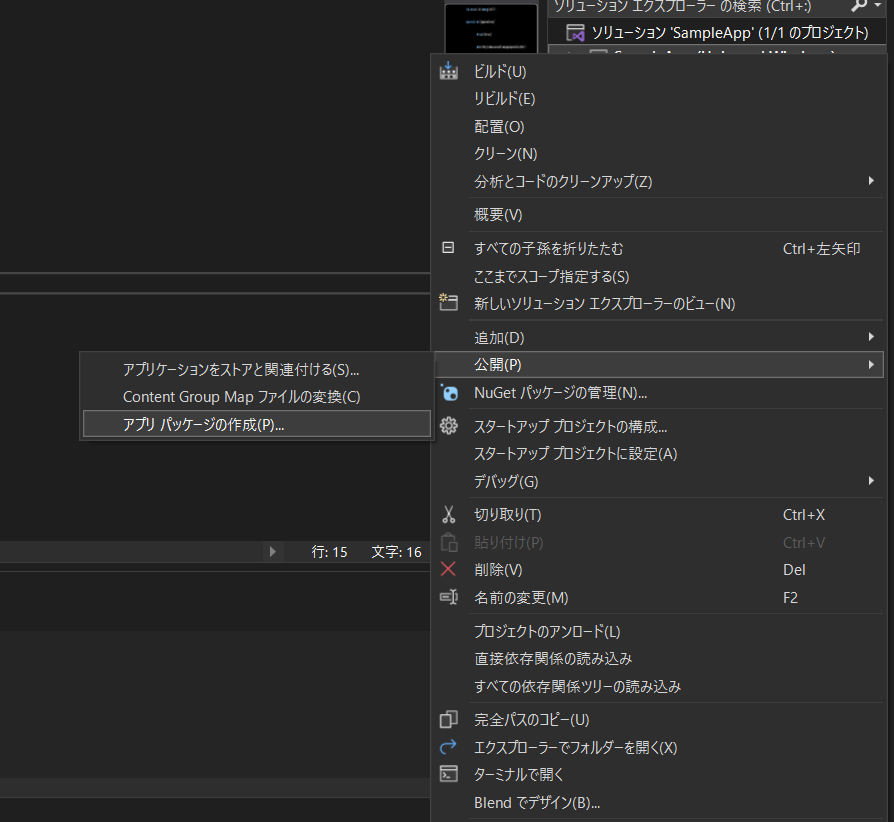Click the copy full path icon
Viewport: 894px width, 822px height.
[449, 719]
